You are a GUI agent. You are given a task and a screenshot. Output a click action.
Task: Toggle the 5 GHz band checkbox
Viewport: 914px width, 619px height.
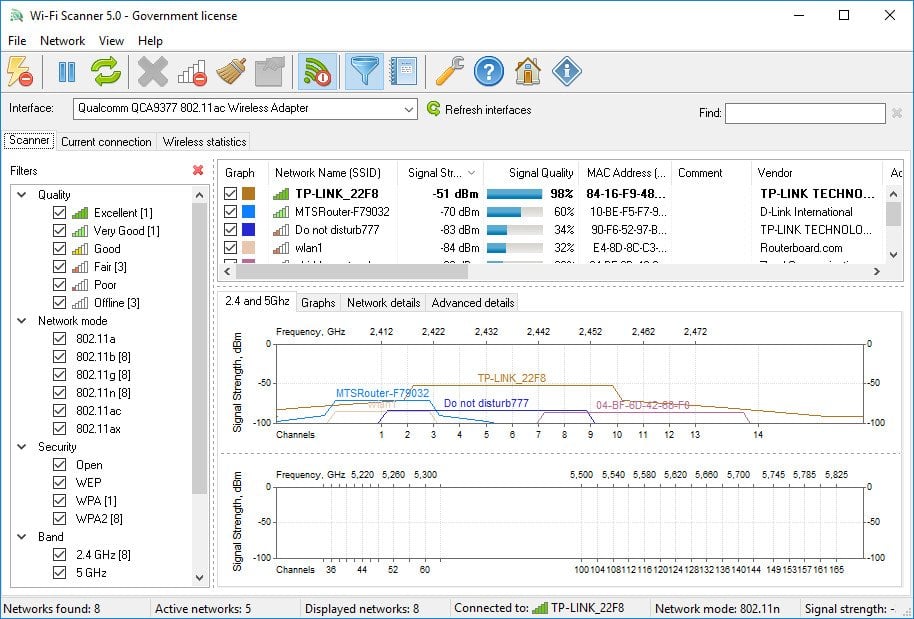(59, 573)
